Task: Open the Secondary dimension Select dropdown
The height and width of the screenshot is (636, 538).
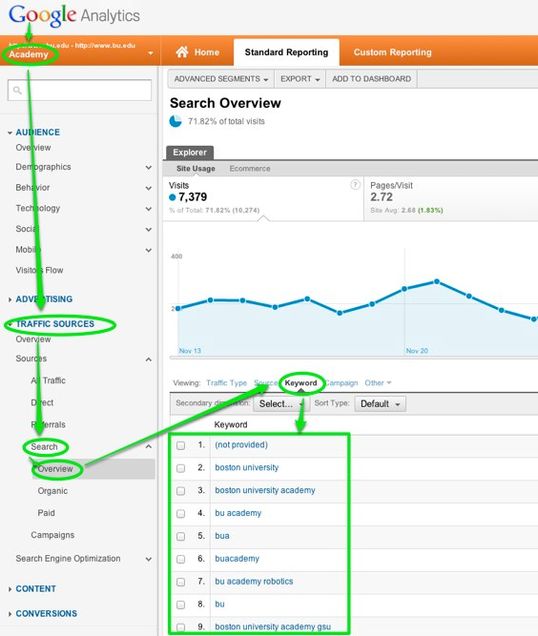Action: [281, 404]
